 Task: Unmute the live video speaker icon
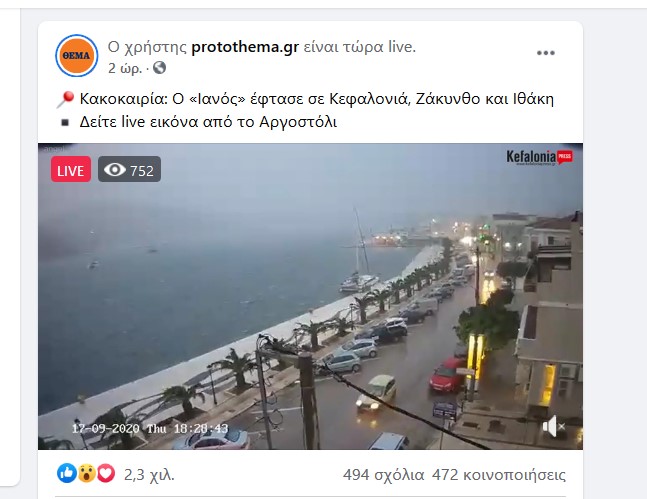(553, 426)
